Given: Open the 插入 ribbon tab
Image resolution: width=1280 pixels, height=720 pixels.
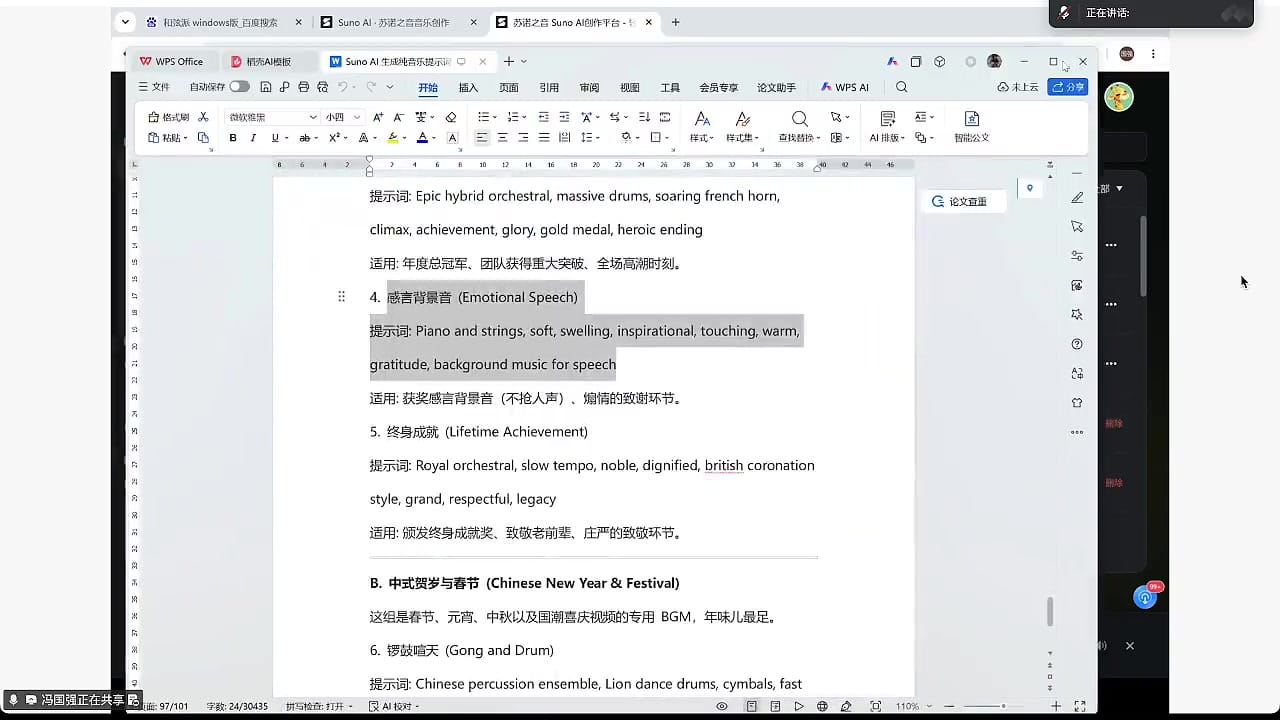Looking at the screenshot, I should [x=468, y=87].
